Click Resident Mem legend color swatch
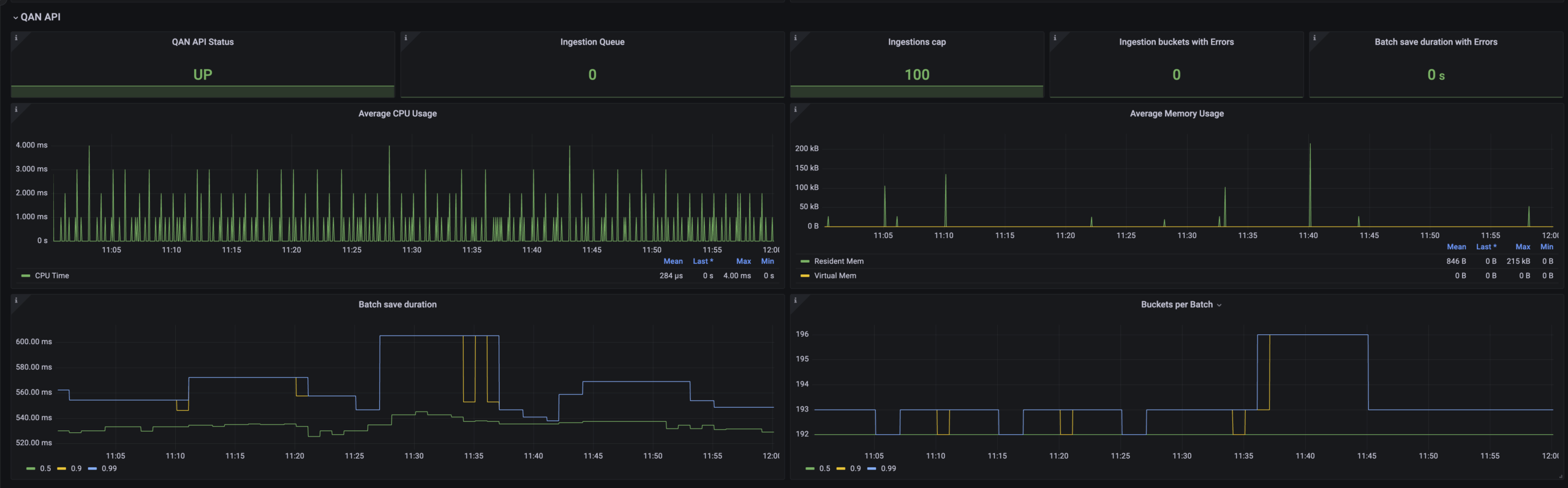This screenshot has width=1568, height=488. pyautogui.click(x=805, y=261)
